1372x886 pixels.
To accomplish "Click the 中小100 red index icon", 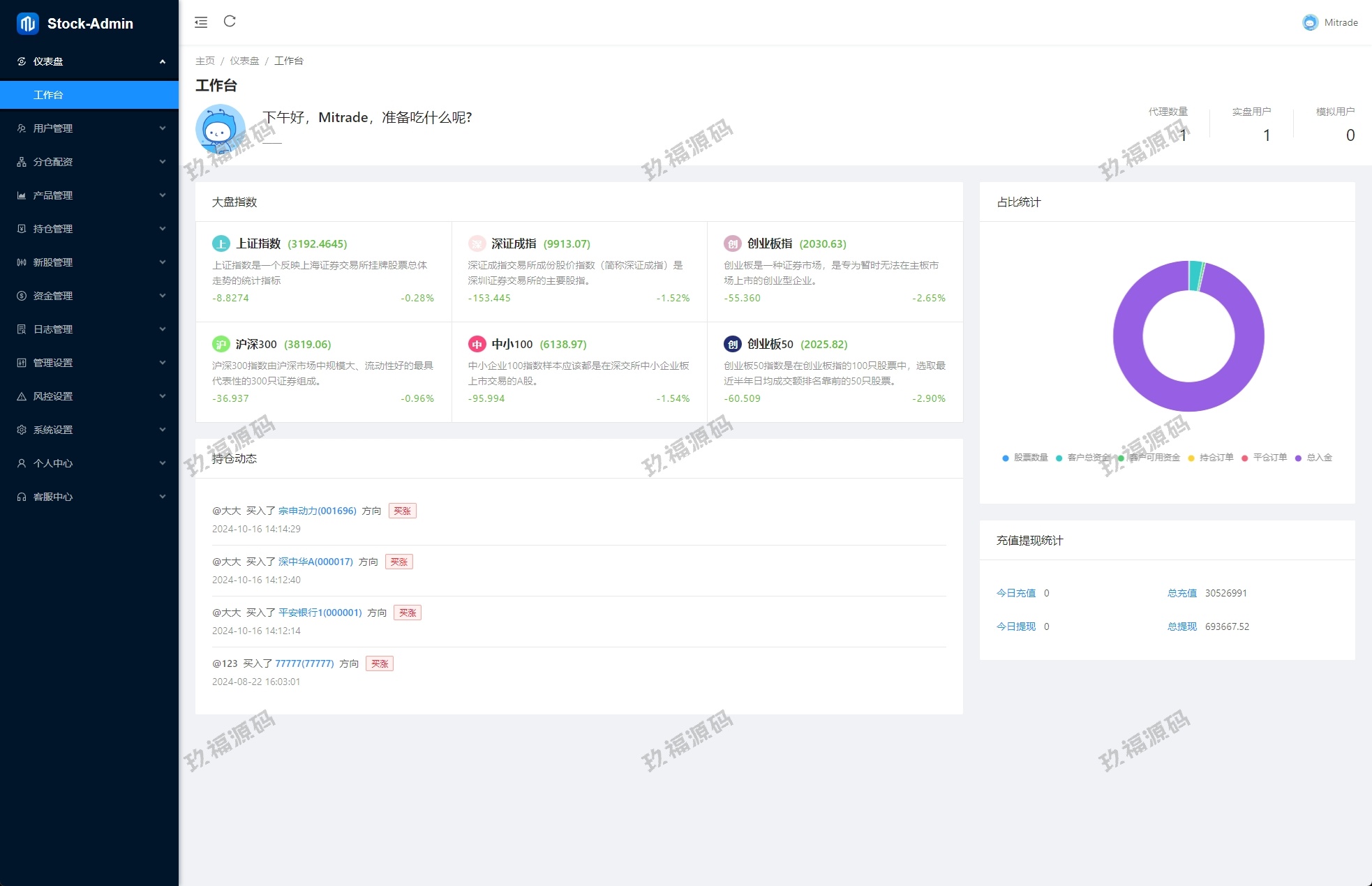I will (477, 344).
